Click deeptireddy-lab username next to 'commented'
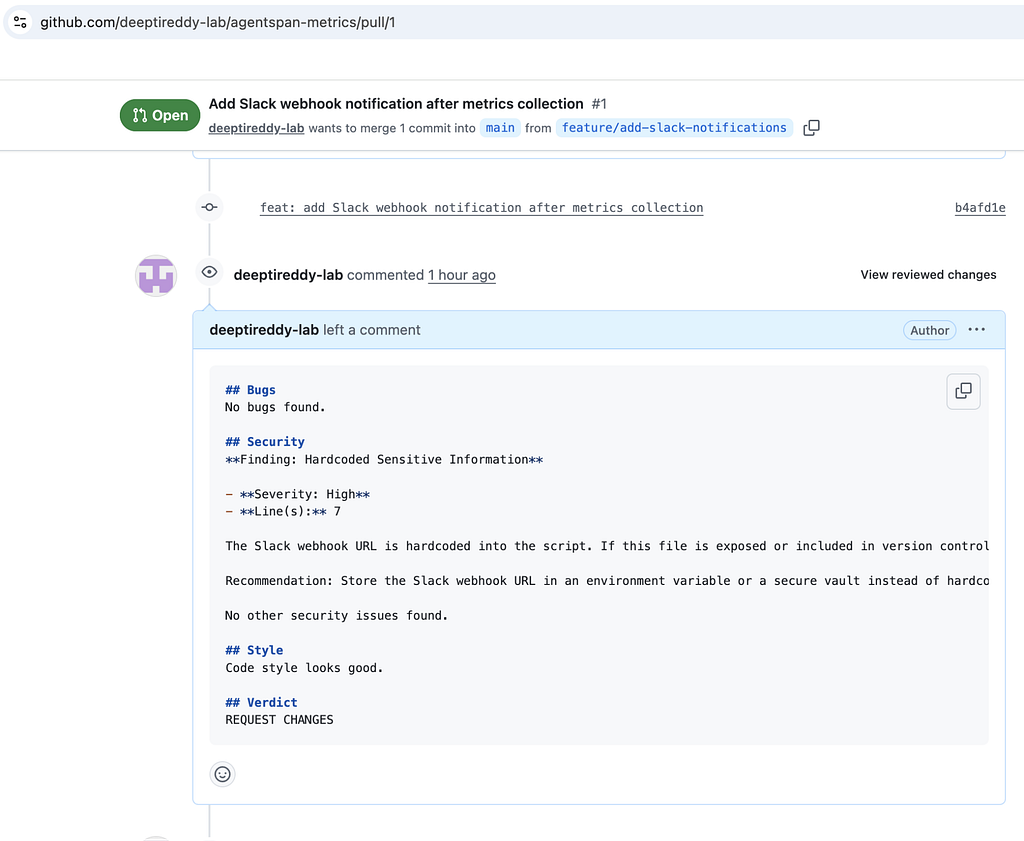The width and height of the screenshot is (1024, 841). tap(288, 275)
